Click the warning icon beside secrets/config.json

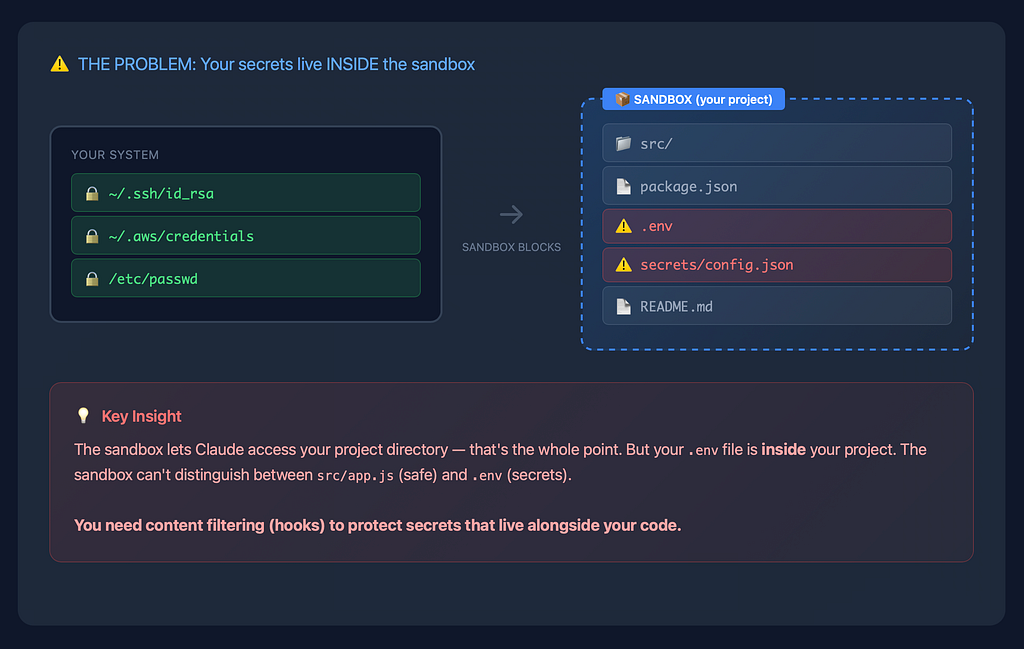(x=624, y=264)
